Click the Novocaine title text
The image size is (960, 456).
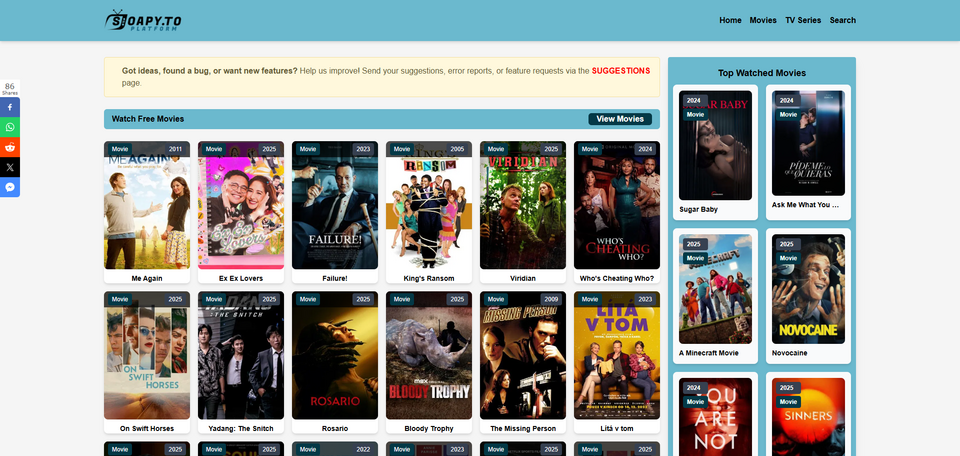click(x=790, y=353)
